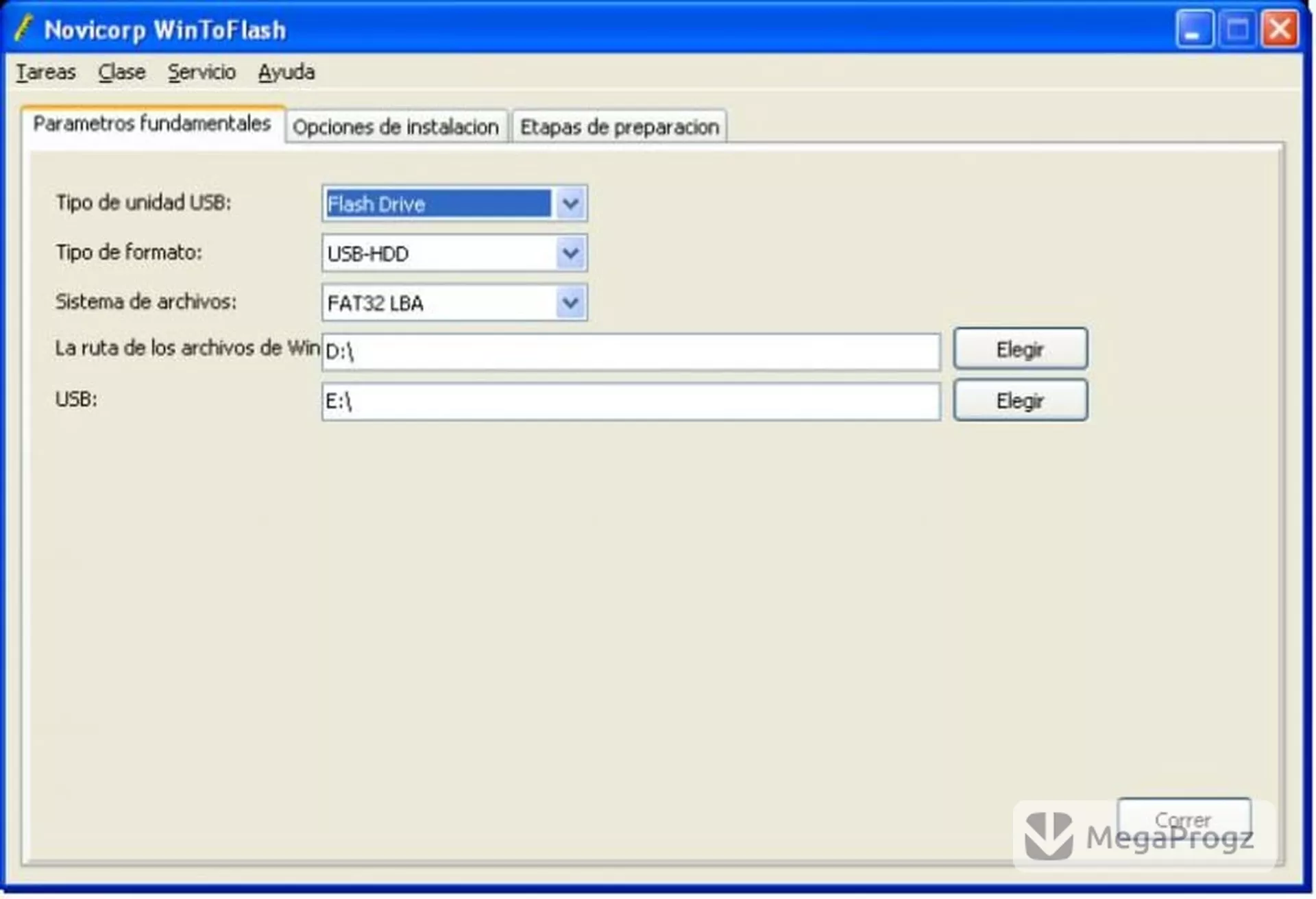Expand the Tipo de unidad USB dropdown arrow
The width and height of the screenshot is (1316, 899).
570,204
